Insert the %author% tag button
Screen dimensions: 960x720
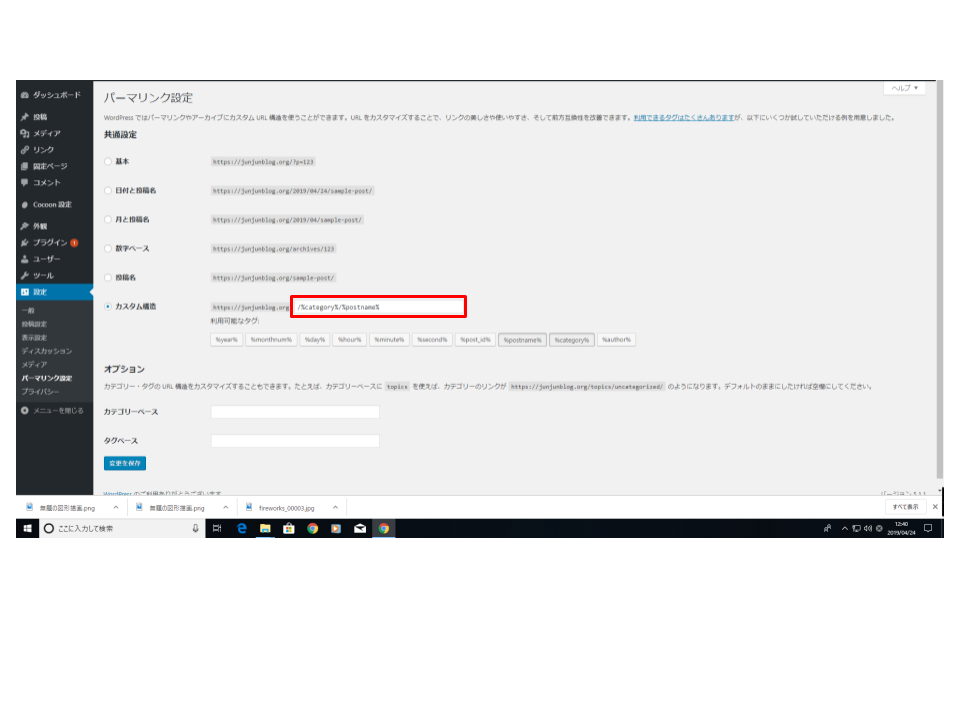616,340
